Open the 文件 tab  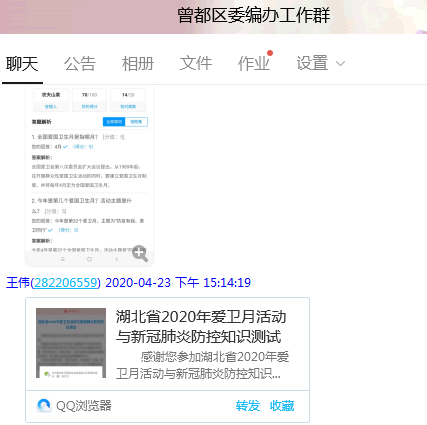[196, 64]
